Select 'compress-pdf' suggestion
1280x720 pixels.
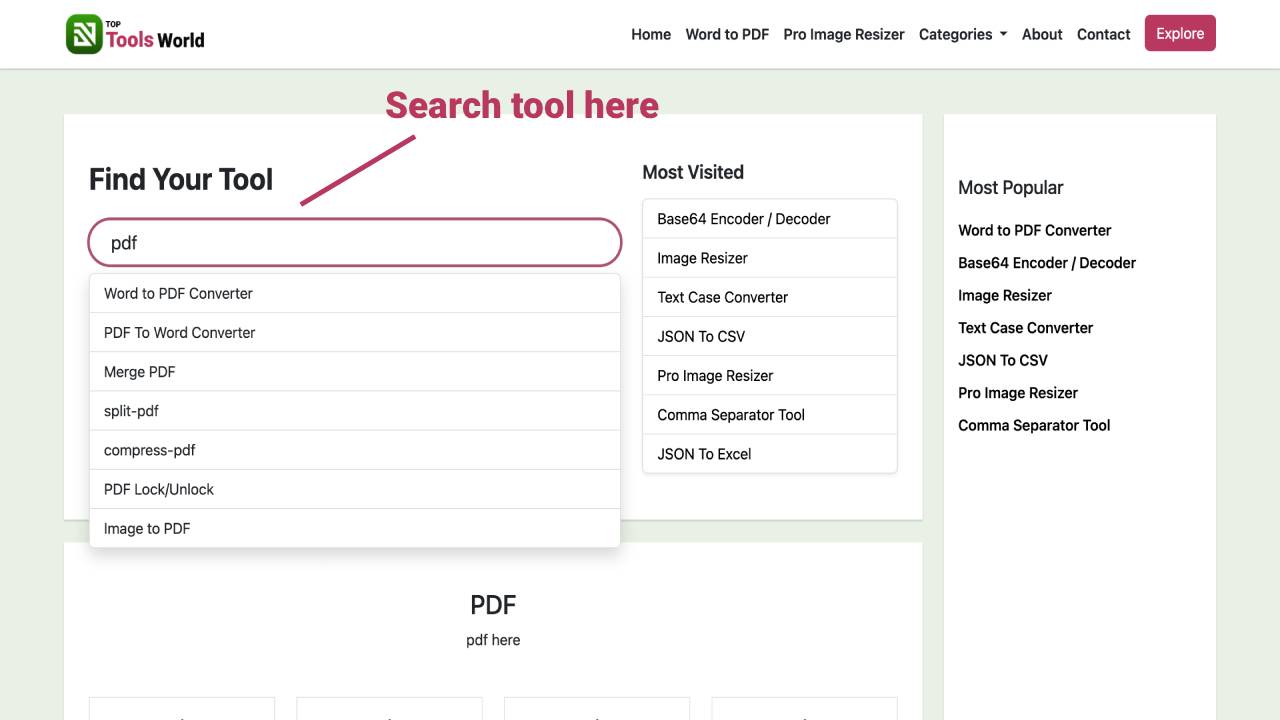pos(150,450)
